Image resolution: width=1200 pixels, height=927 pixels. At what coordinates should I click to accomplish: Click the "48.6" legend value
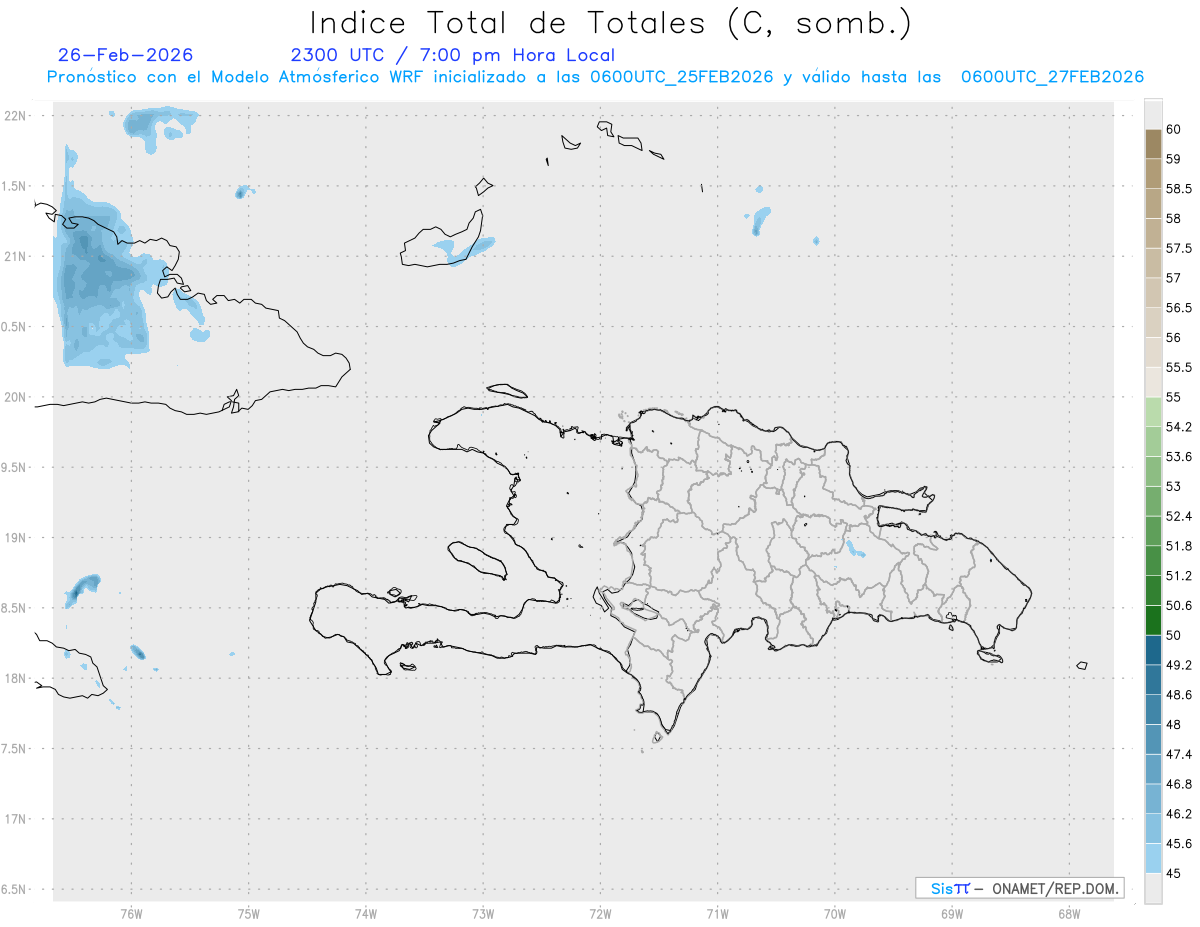tap(1178, 695)
